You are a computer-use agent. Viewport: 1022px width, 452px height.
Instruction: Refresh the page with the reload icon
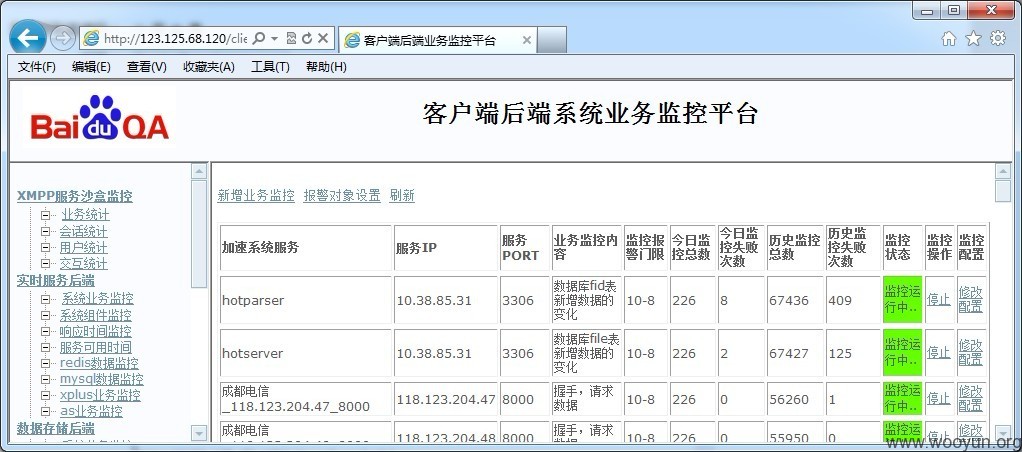click(x=306, y=38)
